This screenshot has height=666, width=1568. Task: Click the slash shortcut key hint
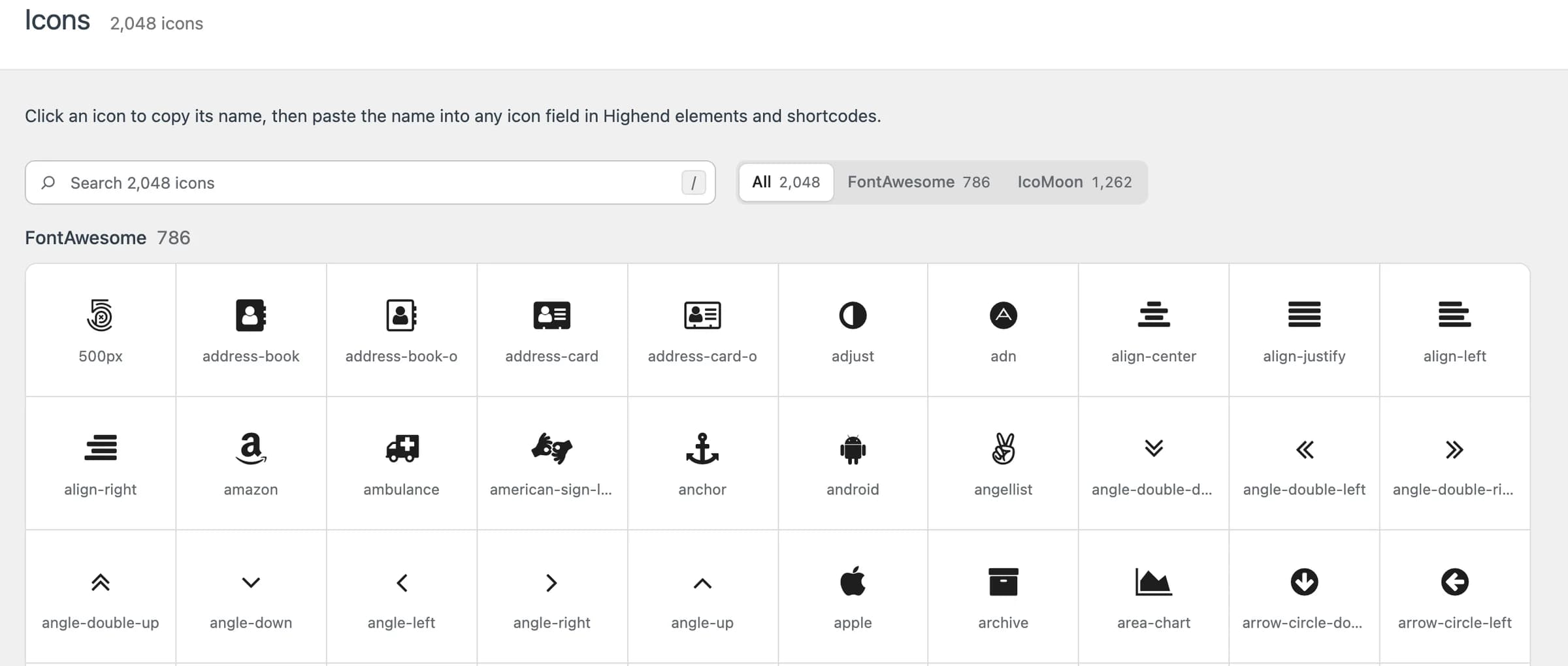693,183
